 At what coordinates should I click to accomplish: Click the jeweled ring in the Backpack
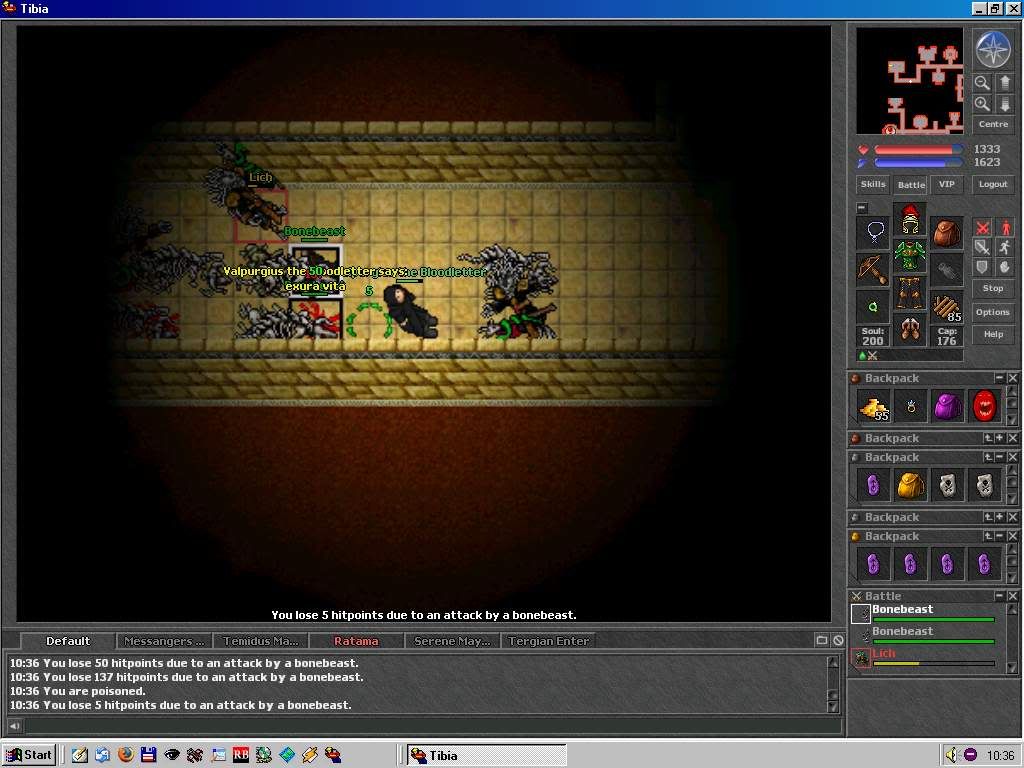910,407
